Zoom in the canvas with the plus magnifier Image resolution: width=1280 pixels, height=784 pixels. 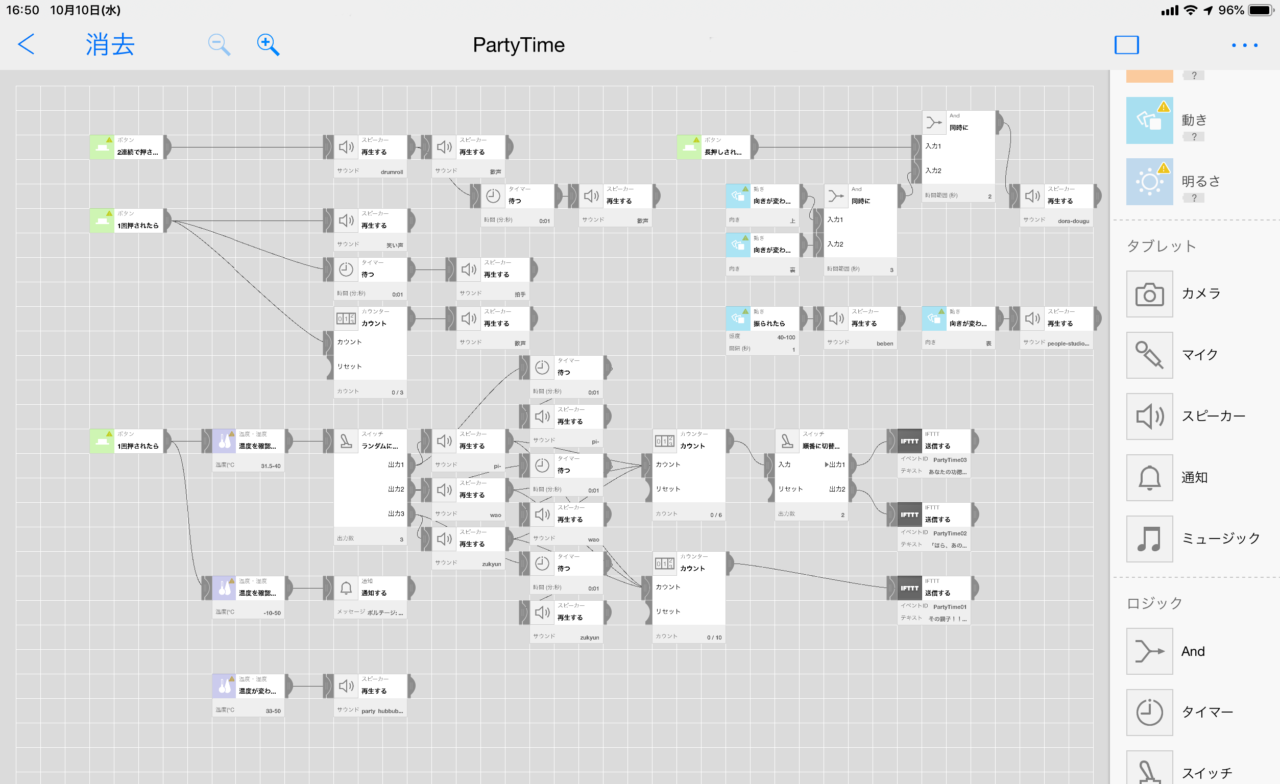tap(268, 45)
